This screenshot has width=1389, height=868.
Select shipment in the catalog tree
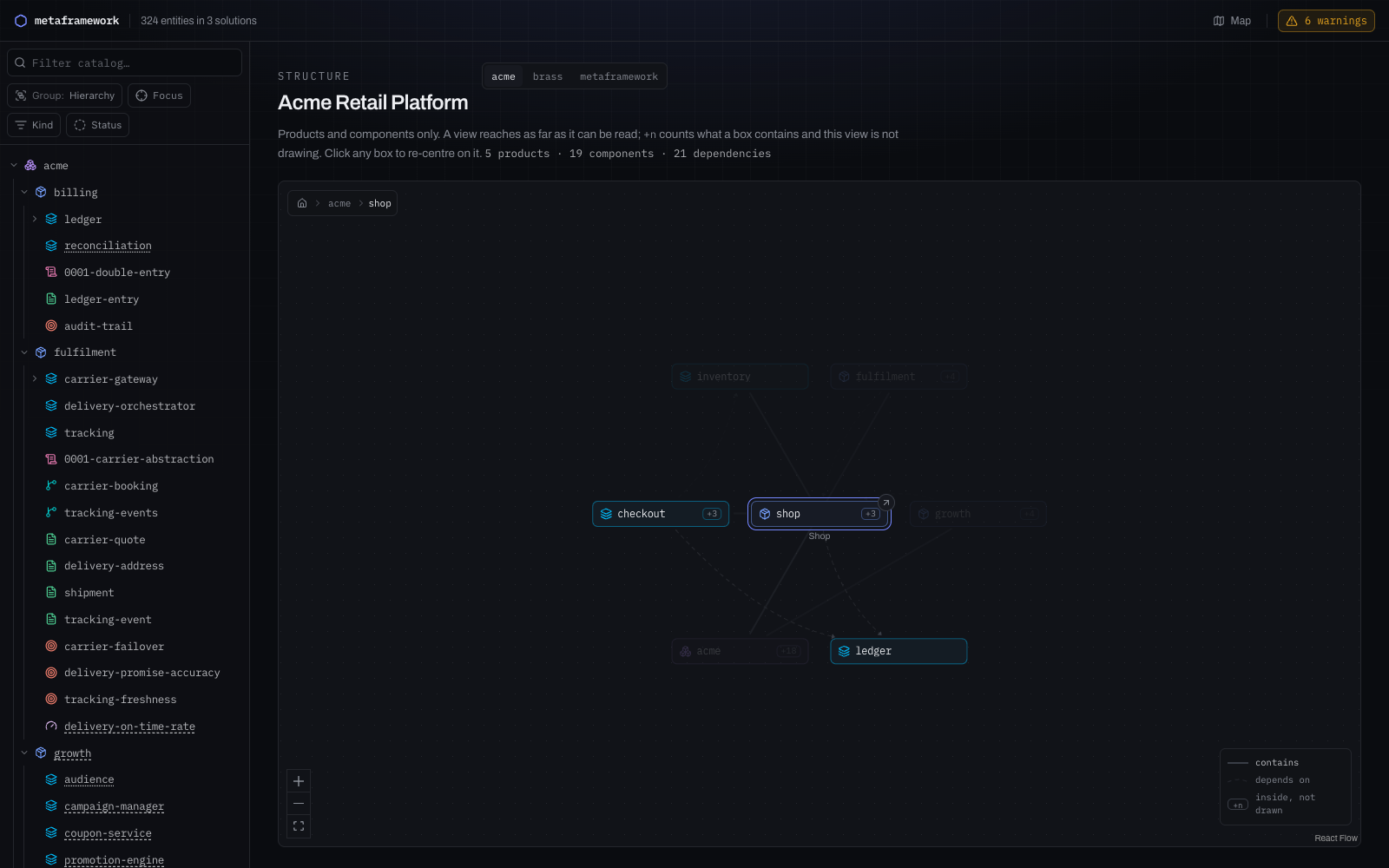tap(89, 593)
